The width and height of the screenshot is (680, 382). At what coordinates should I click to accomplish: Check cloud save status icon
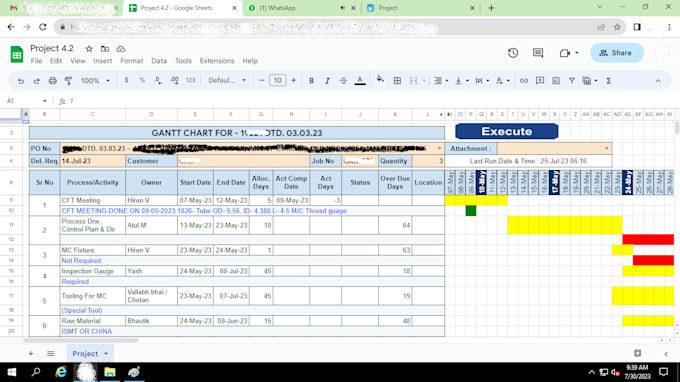(x=121, y=49)
